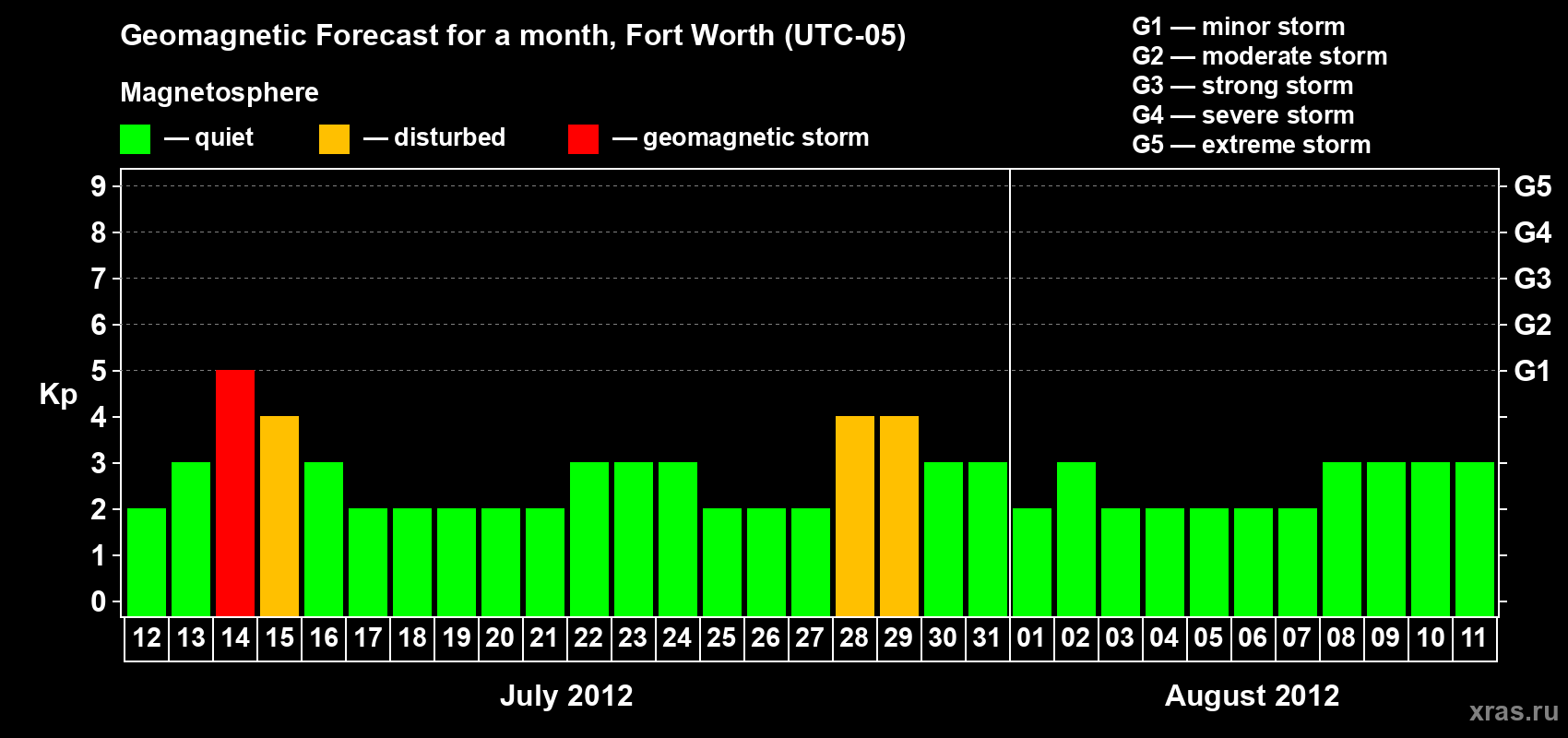Click the August 2012 month label
Image resolution: width=1568 pixels, height=738 pixels.
pyautogui.click(x=1253, y=696)
